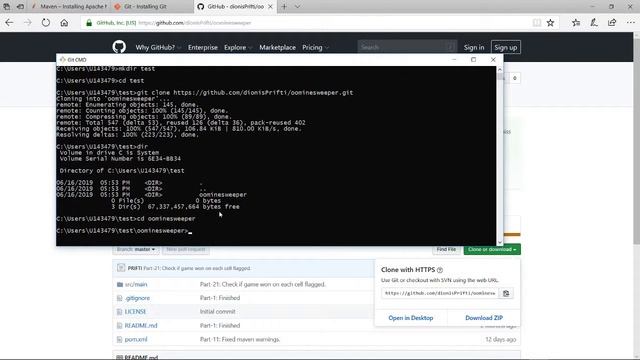640x360 pixels.
Task: Open the pom.xml file
Action: click(x=136, y=339)
